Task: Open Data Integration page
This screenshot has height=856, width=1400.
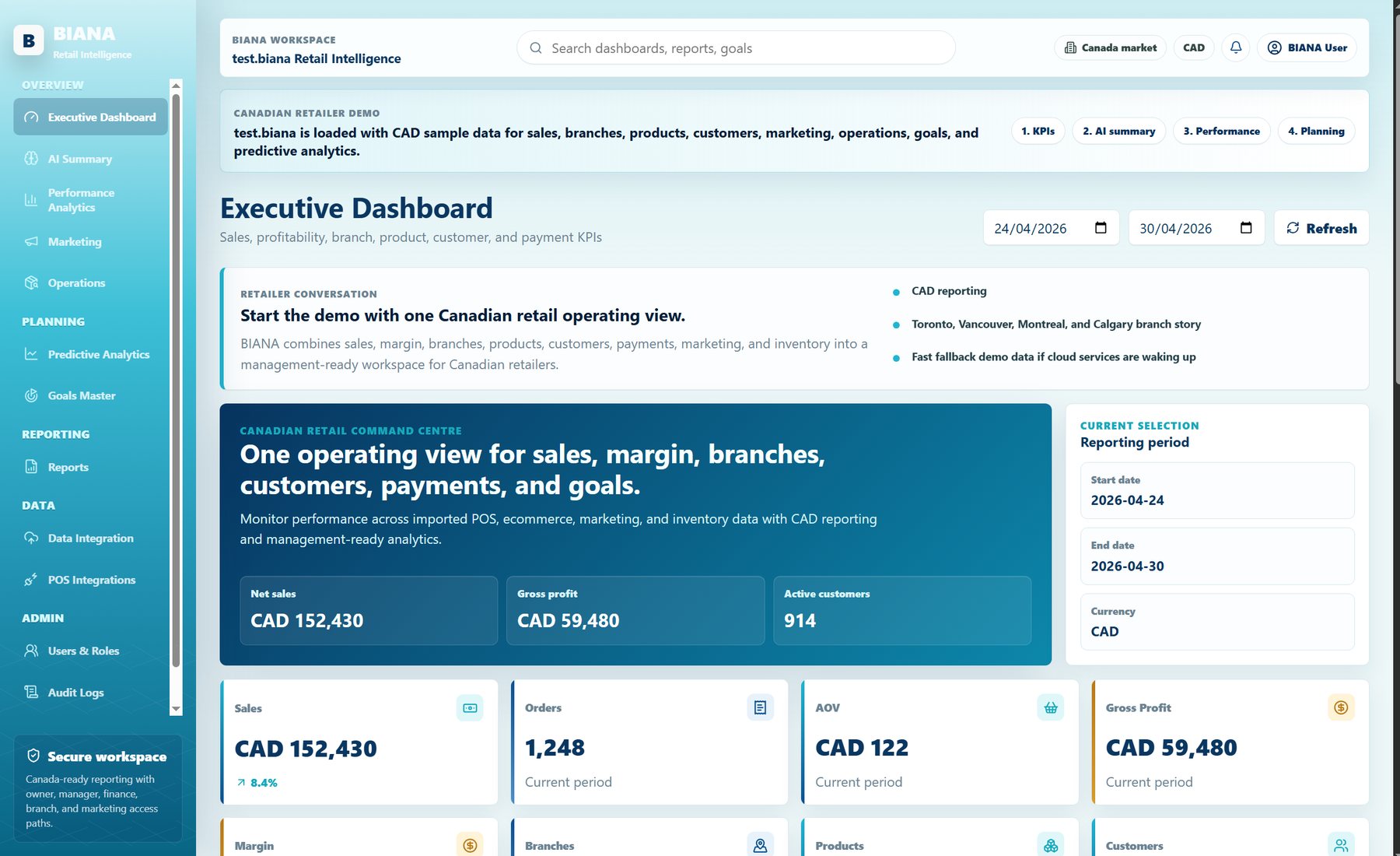Action: pos(90,539)
